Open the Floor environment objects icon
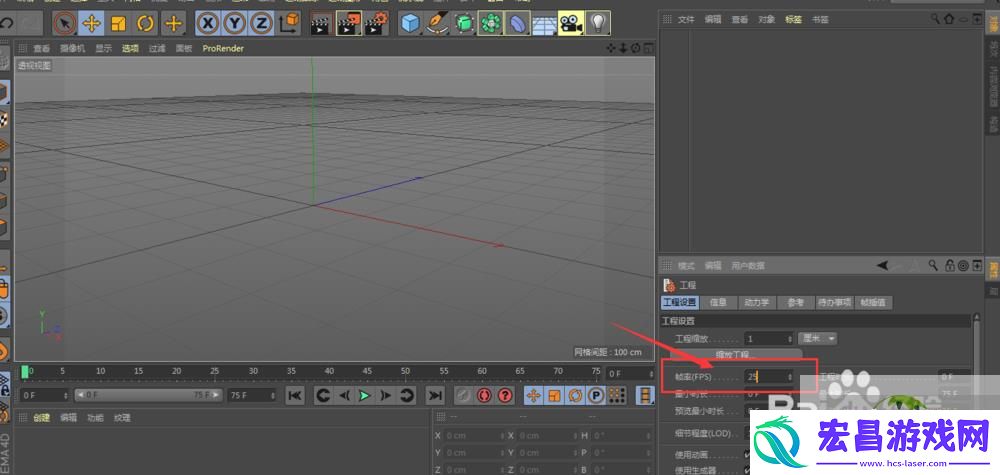The height and width of the screenshot is (475, 1000). tap(544, 24)
